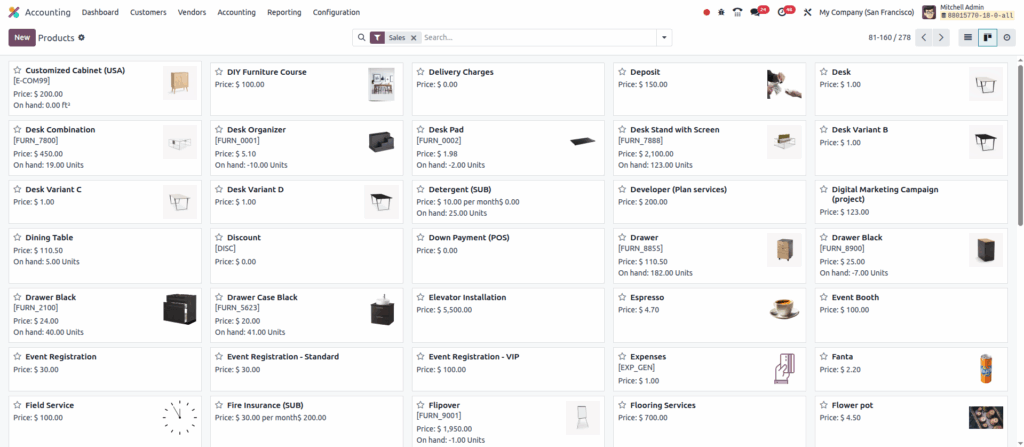Click the Espresso cup image
This screenshot has height=447, width=1024.
click(x=784, y=308)
